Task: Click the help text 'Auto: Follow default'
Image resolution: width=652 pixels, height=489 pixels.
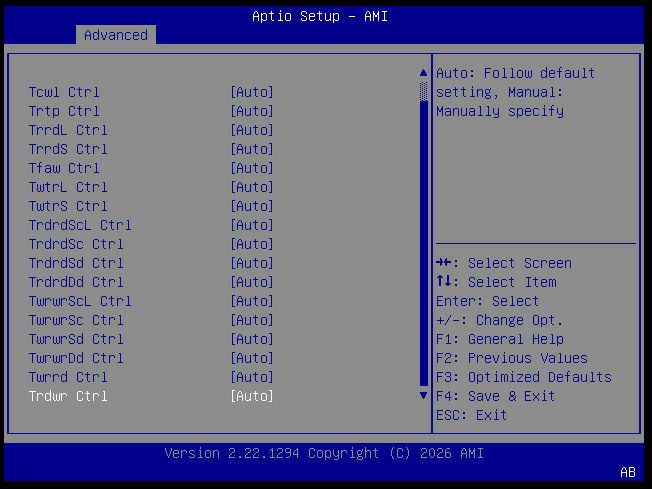Action: tap(515, 73)
